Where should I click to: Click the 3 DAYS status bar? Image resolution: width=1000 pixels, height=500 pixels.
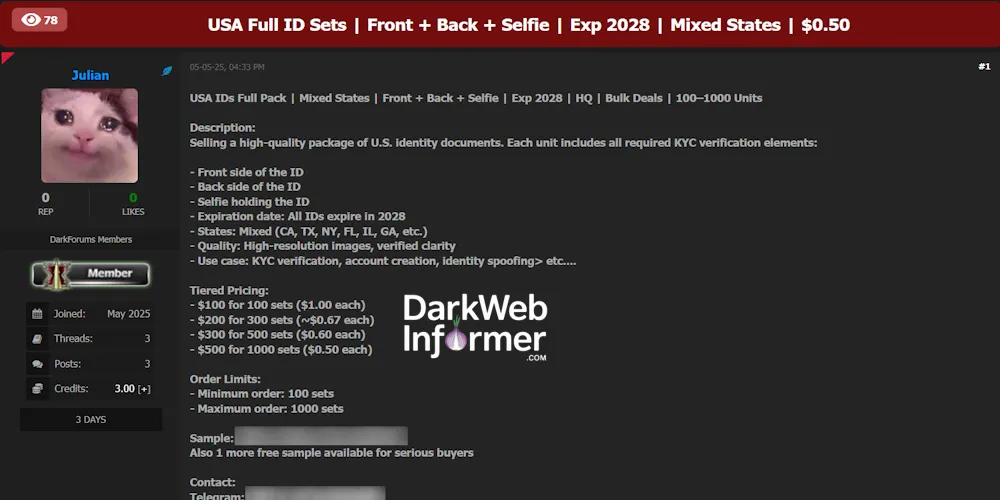[x=91, y=420]
